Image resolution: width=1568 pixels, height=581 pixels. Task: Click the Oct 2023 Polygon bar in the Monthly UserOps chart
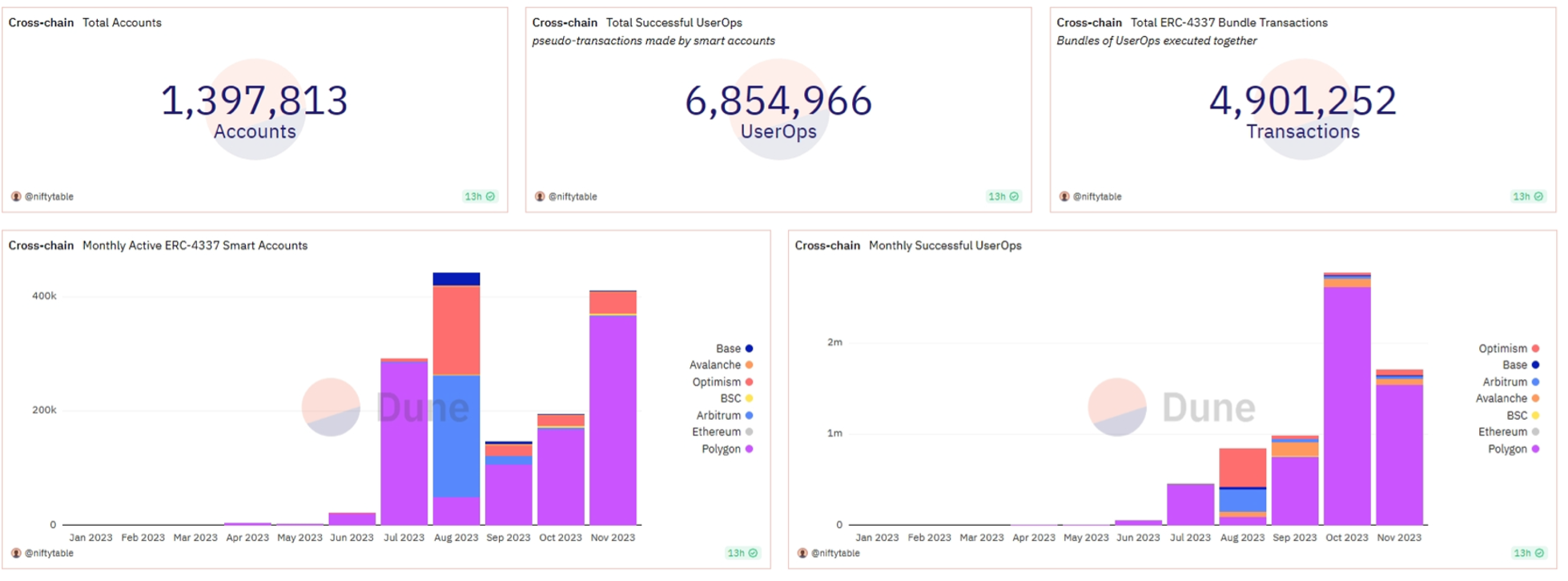[1346, 405]
